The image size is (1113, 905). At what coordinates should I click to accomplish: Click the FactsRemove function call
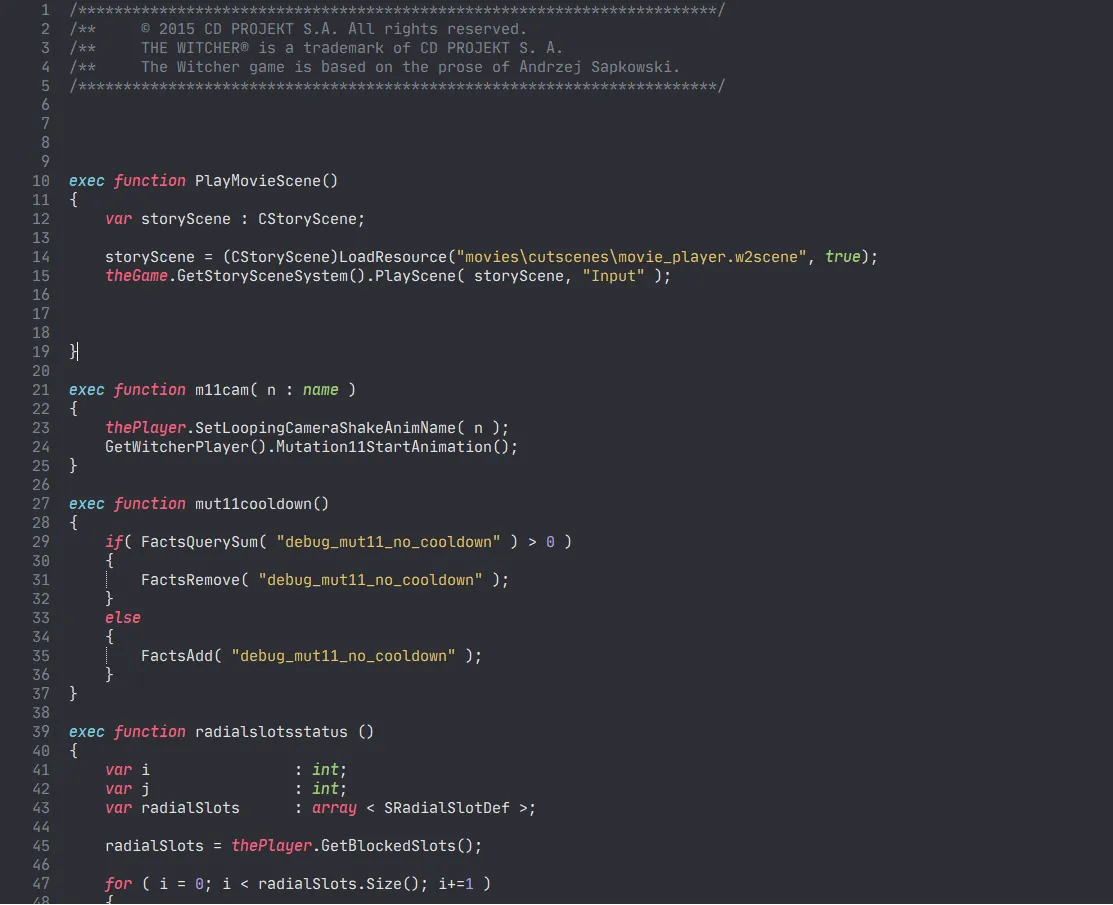click(187, 579)
